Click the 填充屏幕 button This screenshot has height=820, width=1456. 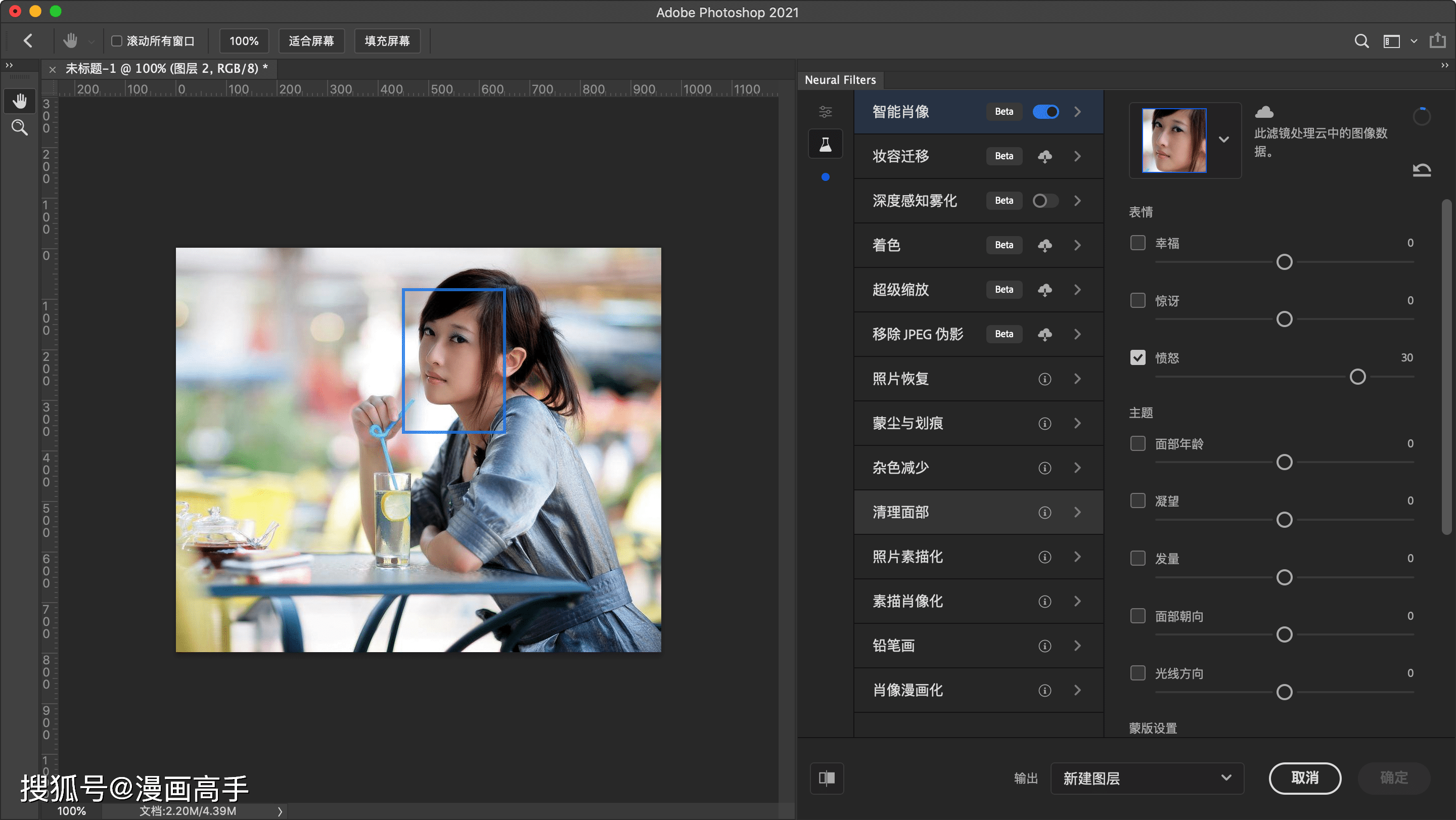tap(387, 40)
